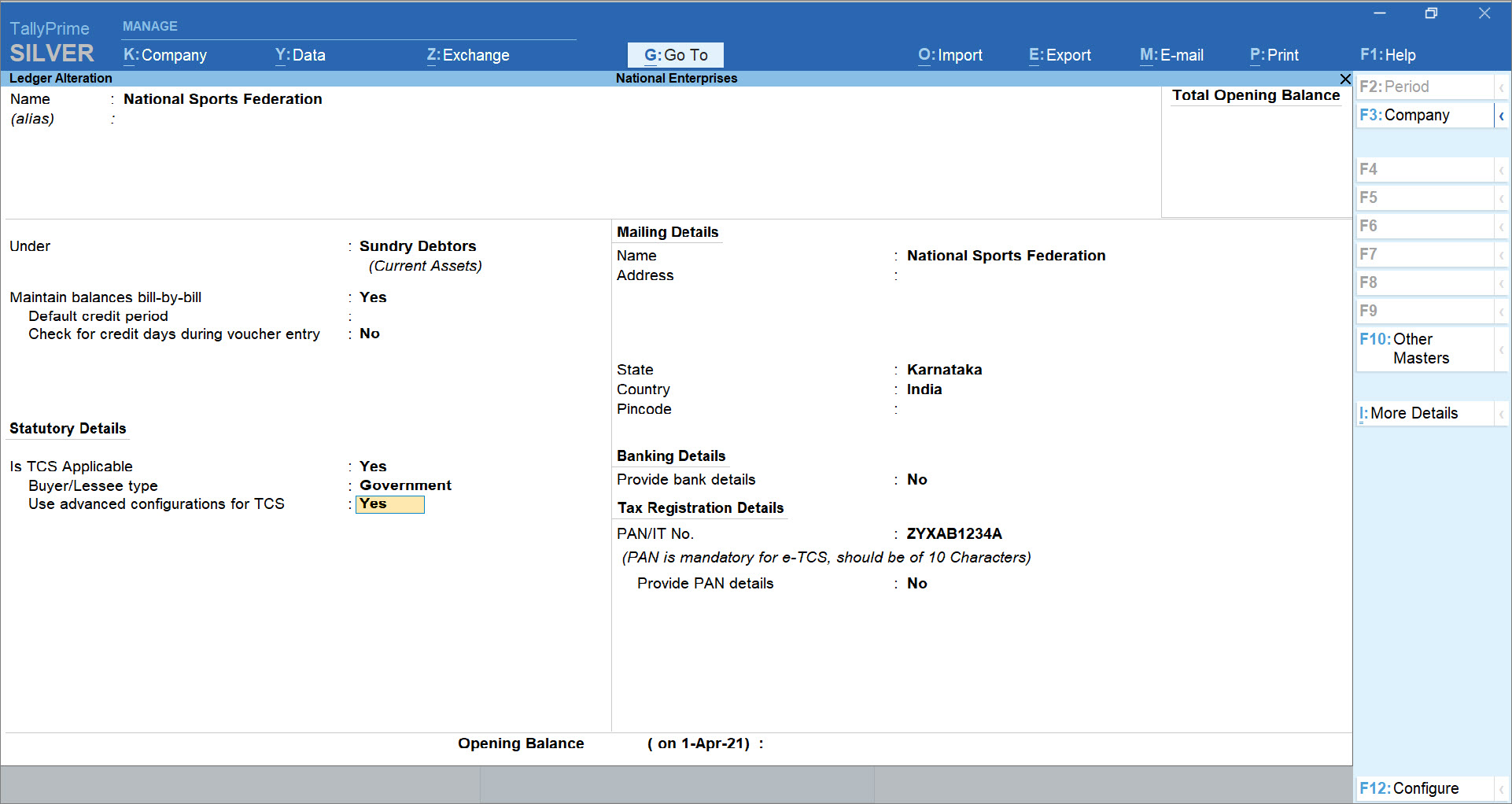Click the Statutory Details heading
Image resolution: width=1512 pixels, height=804 pixels.
click(x=68, y=429)
